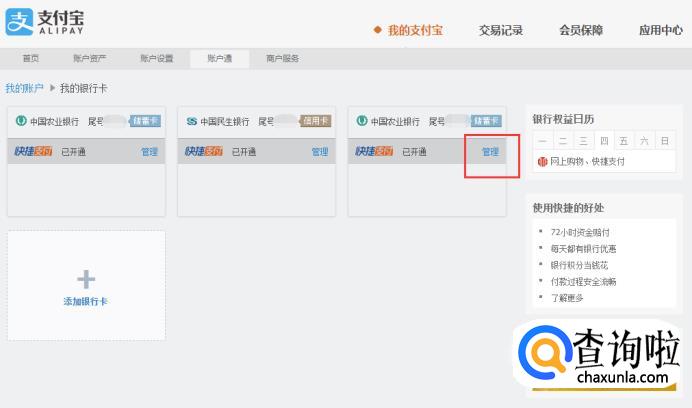The width and height of the screenshot is (692, 408).
Task: Click the 快捷支付 logo on Minsheng card
Action: point(203,151)
